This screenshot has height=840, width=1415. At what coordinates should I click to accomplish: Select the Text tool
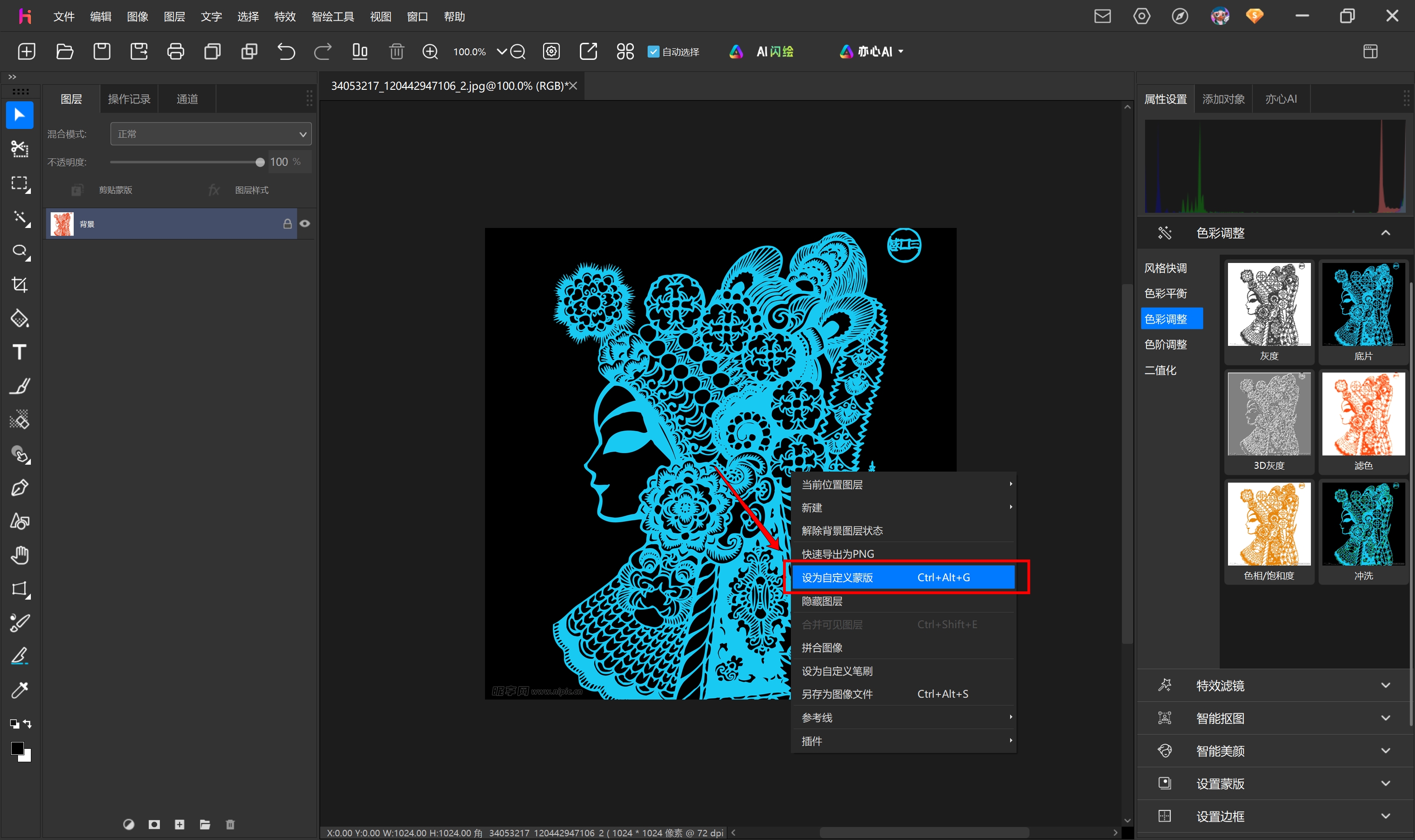pyautogui.click(x=20, y=352)
